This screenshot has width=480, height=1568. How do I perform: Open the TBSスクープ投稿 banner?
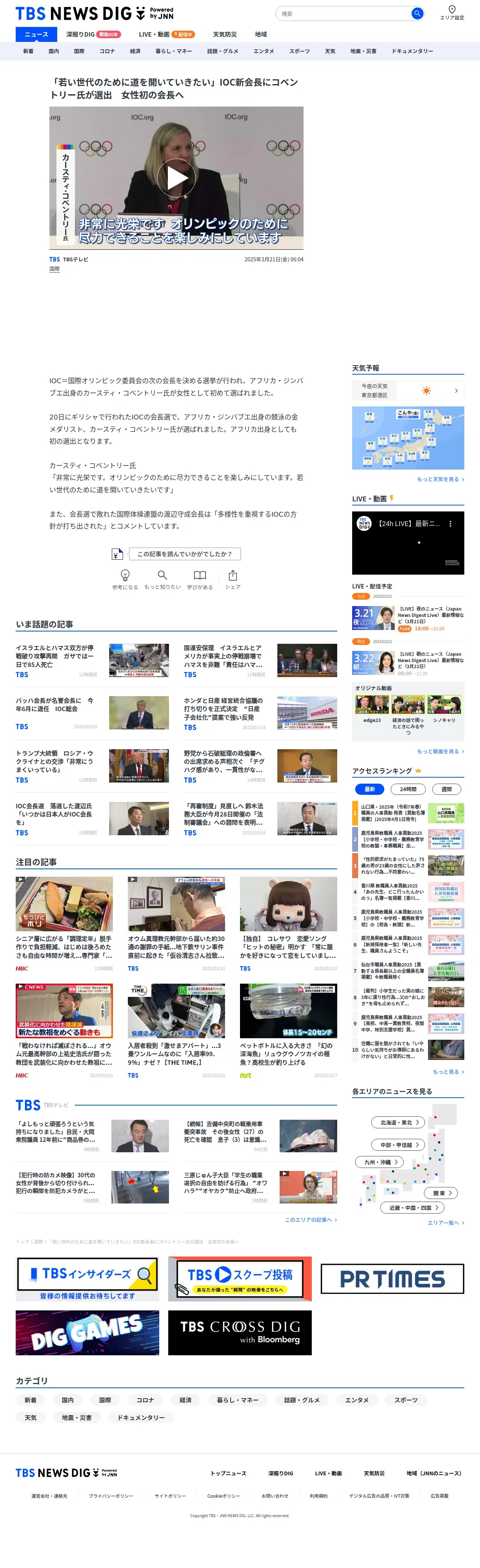tap(240, 1278)
